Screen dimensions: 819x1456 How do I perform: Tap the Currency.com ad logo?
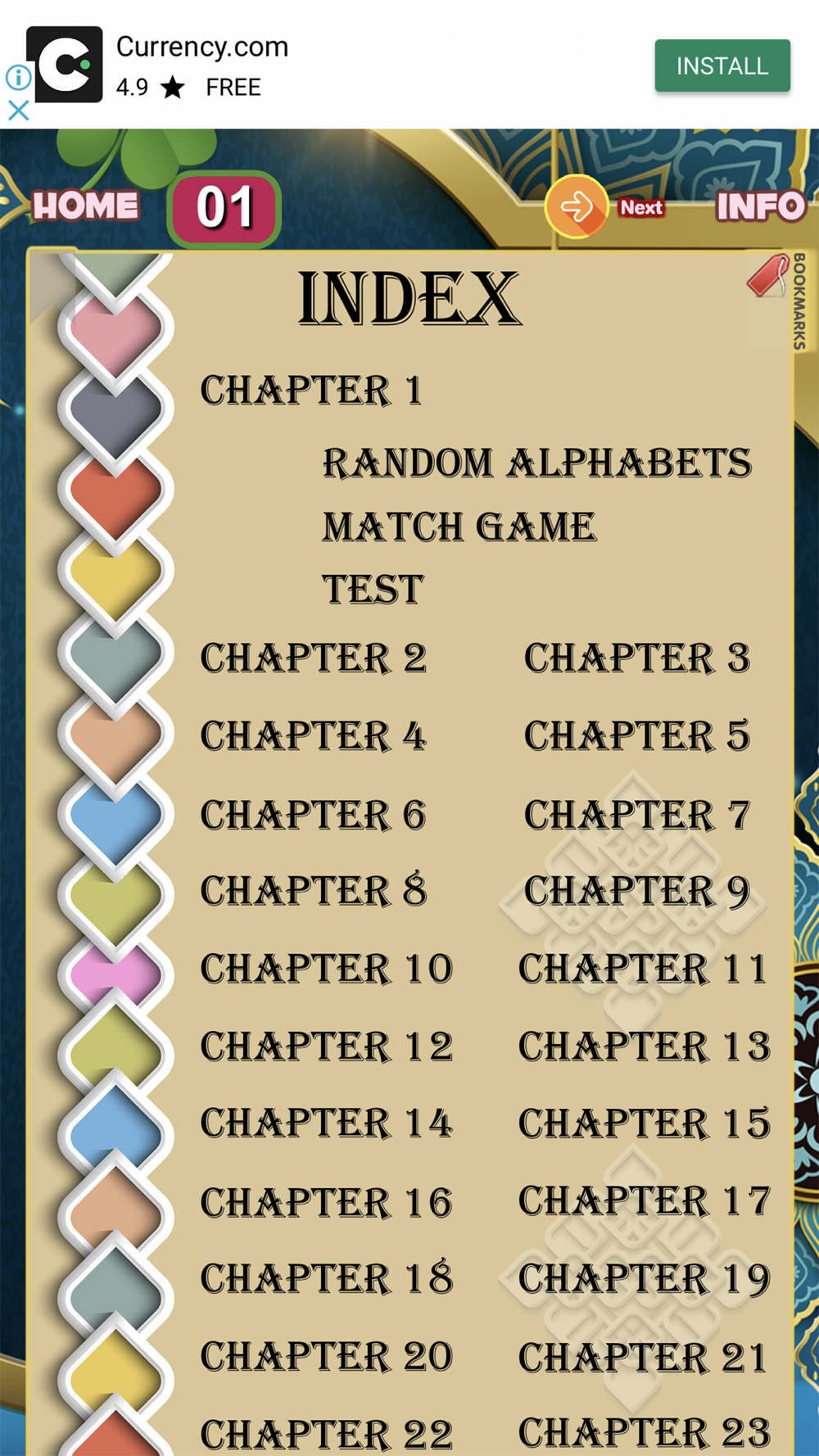pyautogui.click(x=65, y=64)
